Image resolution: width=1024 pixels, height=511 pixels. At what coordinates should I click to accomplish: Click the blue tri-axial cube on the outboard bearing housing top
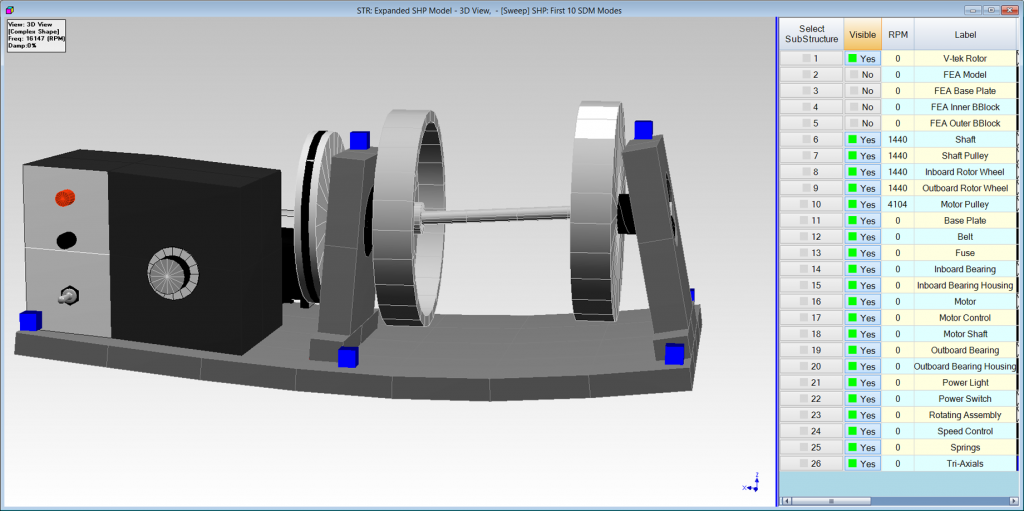[643, 129]
